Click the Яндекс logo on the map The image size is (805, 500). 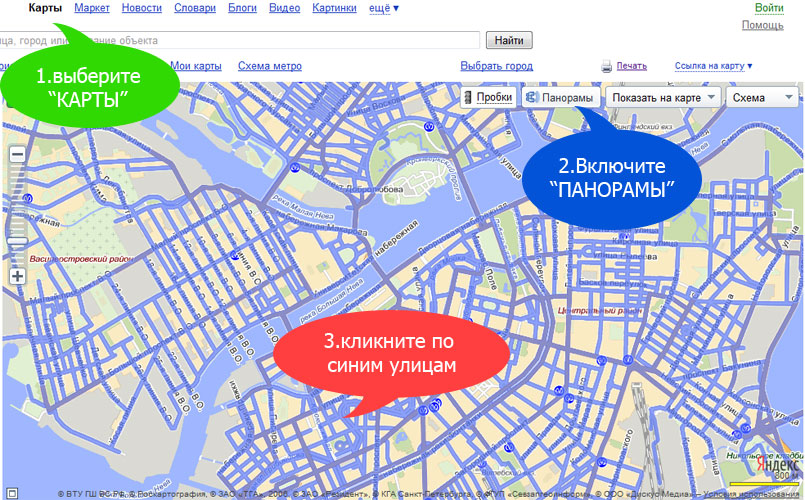click(x=777, y=464)
